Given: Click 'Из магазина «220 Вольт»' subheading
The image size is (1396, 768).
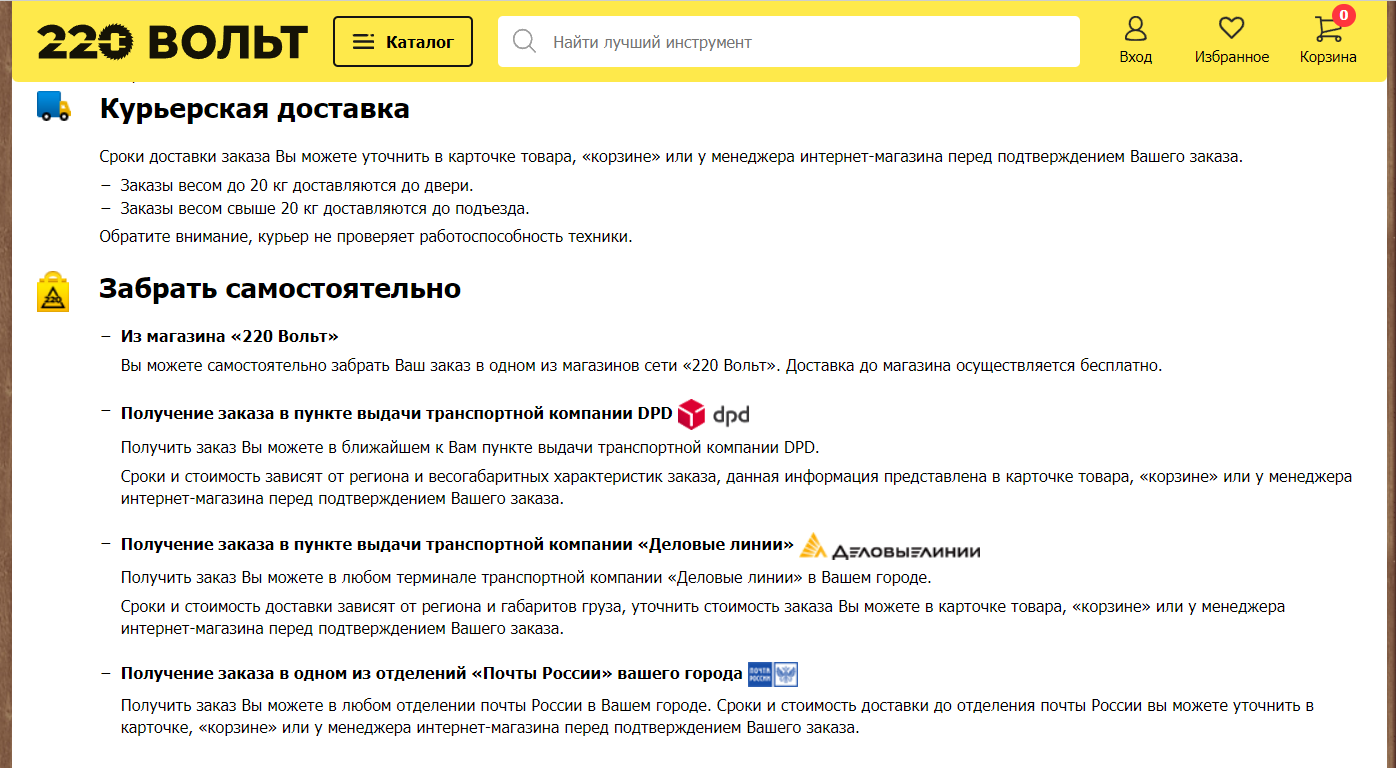Looking at the screenshot, I should pyautogui.click(x=230, y=336).
